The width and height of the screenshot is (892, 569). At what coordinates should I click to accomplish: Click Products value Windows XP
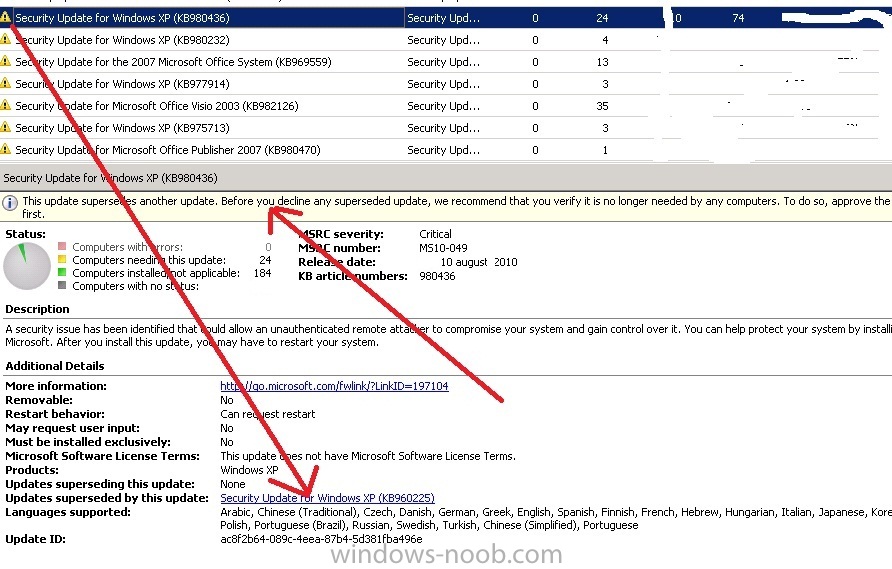(x=249, y=470)
